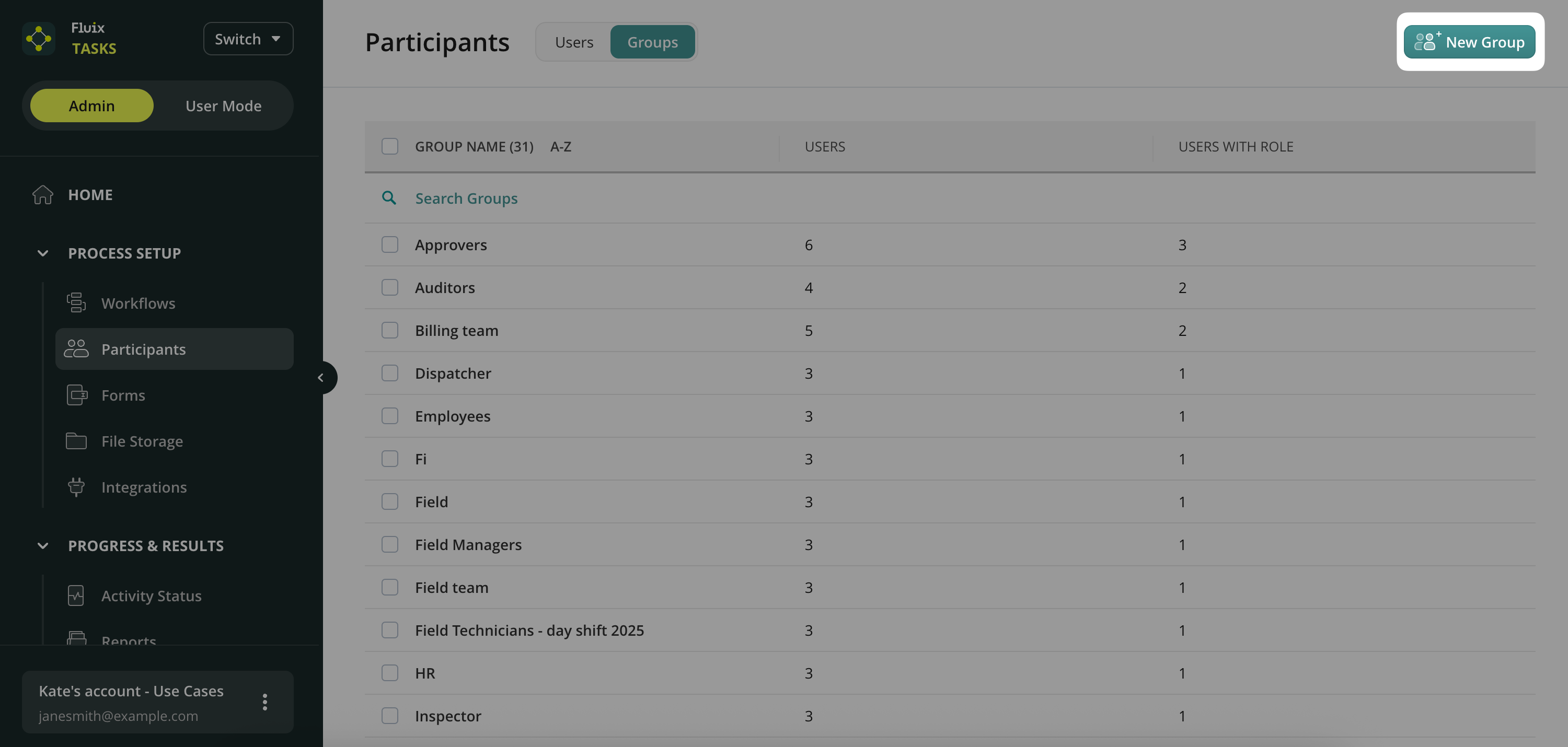
Task: Open the Activity Status icon
Action: pyautogui.click(x=76, y=596)
